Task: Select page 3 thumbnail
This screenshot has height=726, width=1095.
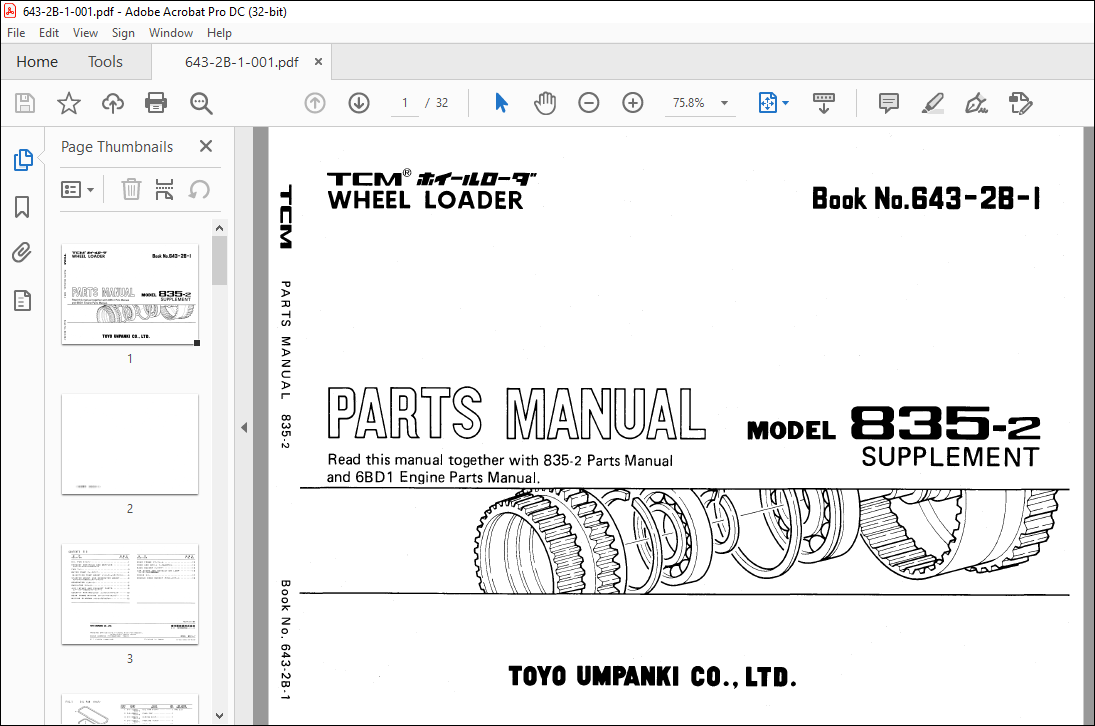Action: [130, 594]
